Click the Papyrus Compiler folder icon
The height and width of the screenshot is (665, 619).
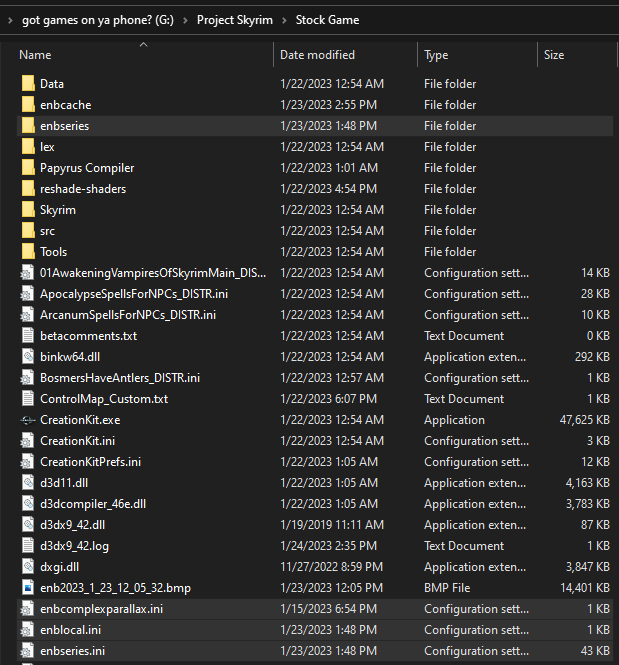tap(28, 168)
